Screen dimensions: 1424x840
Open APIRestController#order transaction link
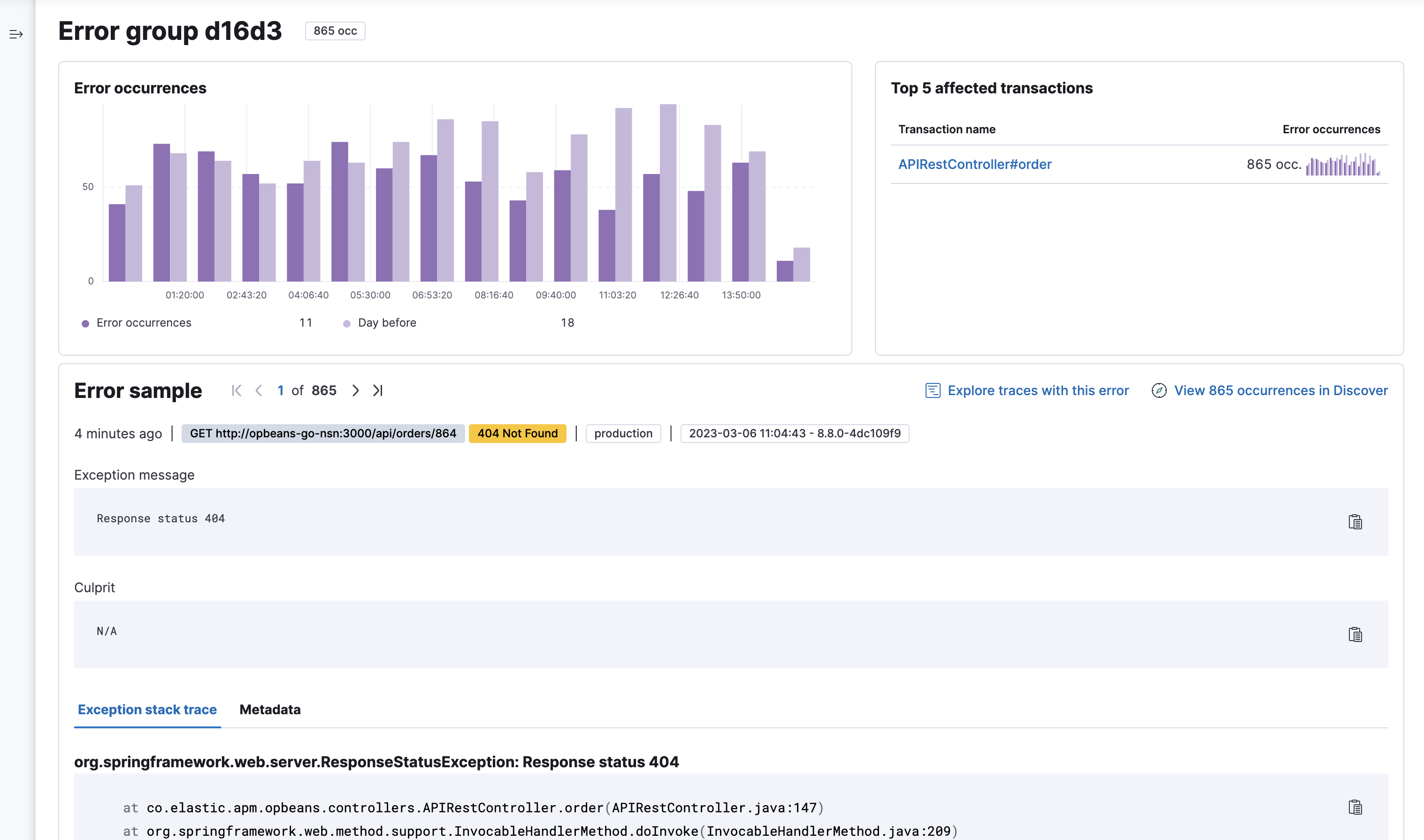pos(975,164)
